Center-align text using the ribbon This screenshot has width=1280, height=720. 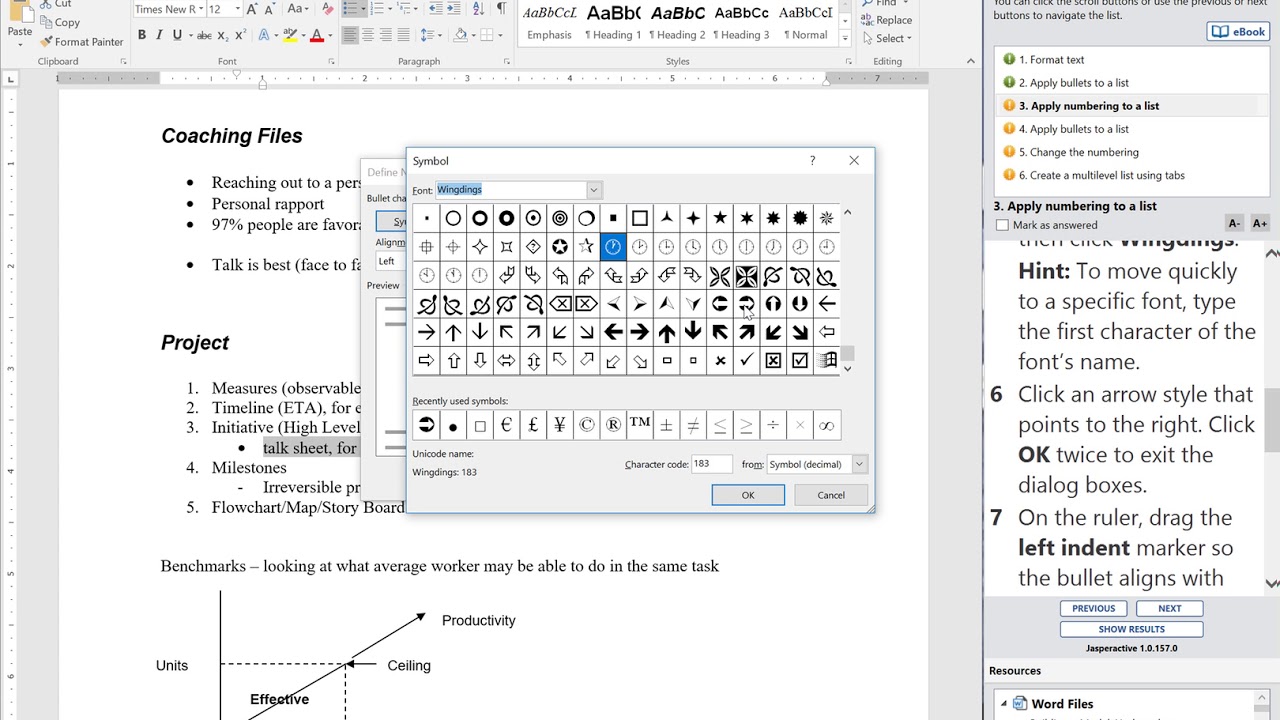pyautogui.click(x=368, y=35)
